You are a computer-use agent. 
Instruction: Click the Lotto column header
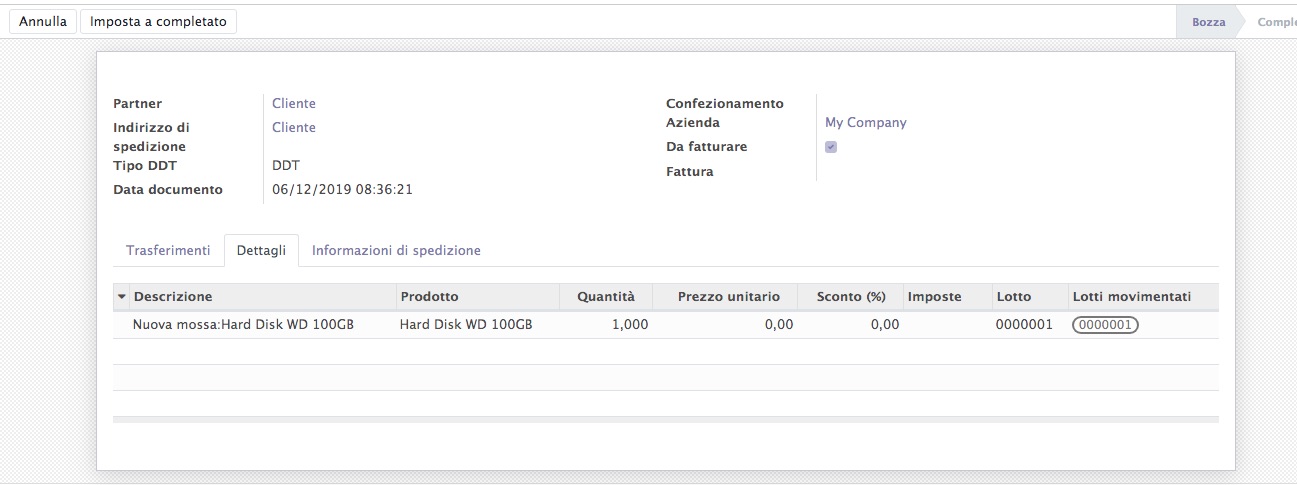click(x=1028, y=297)
